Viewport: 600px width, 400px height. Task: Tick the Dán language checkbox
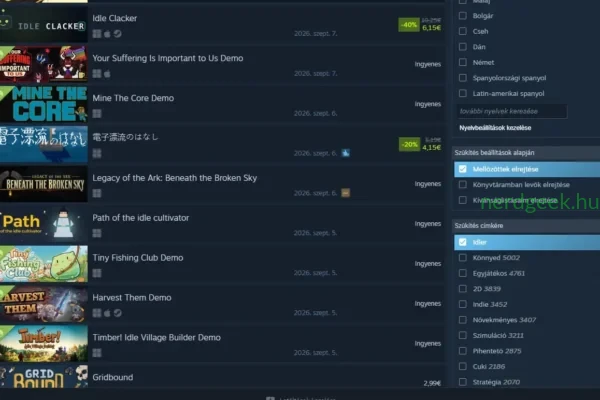point(463,47)
